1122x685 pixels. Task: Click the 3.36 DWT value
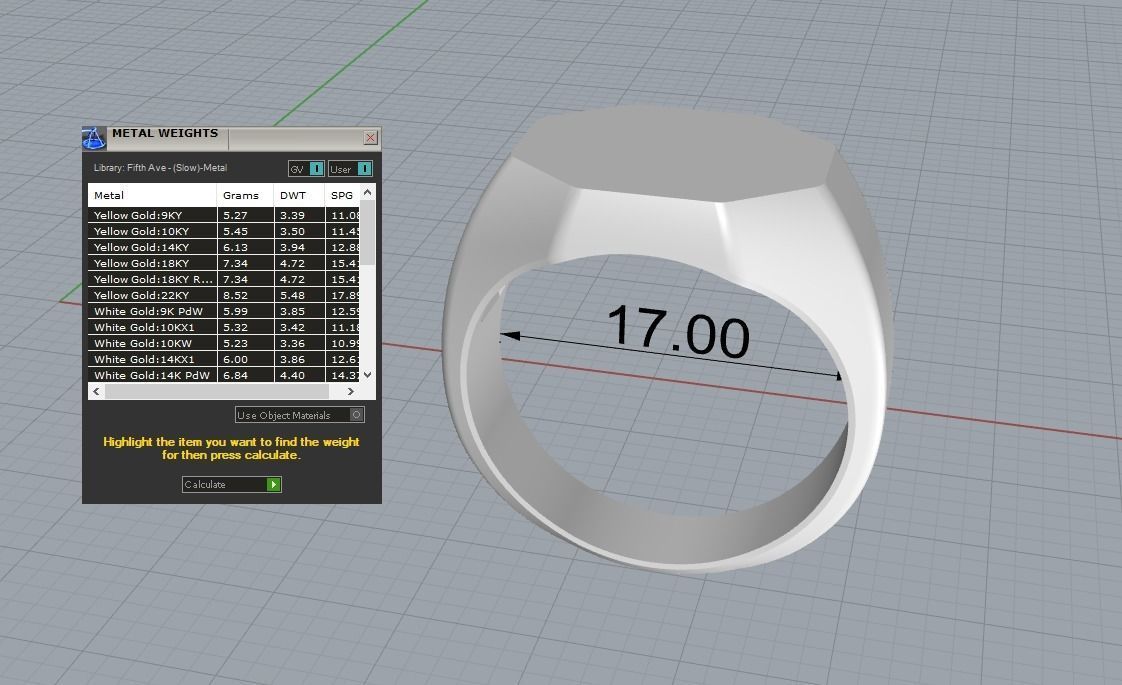[x=292, y=343]
